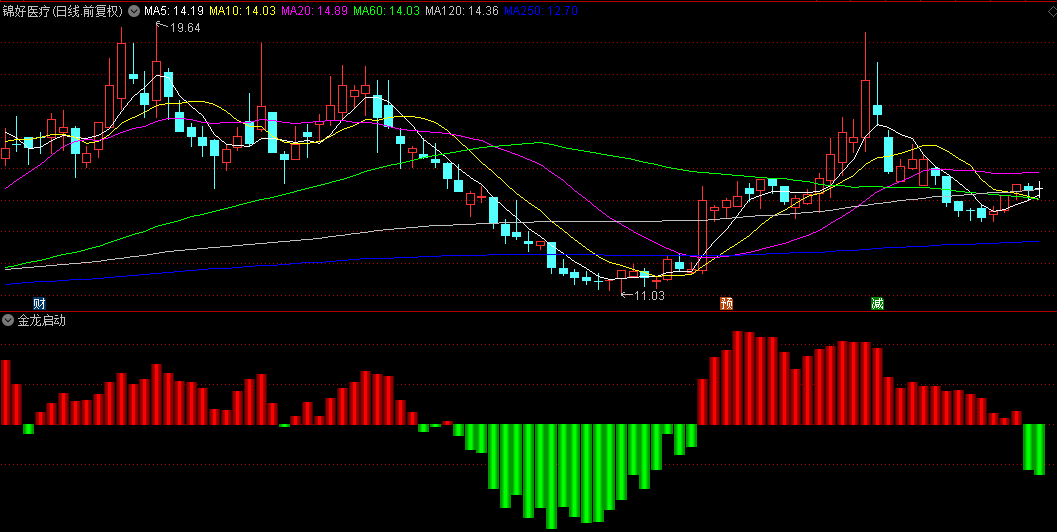Select the 锦好医疗(日线.前复权) chart title
This screenshot has width=1057, height=532.
63,11
